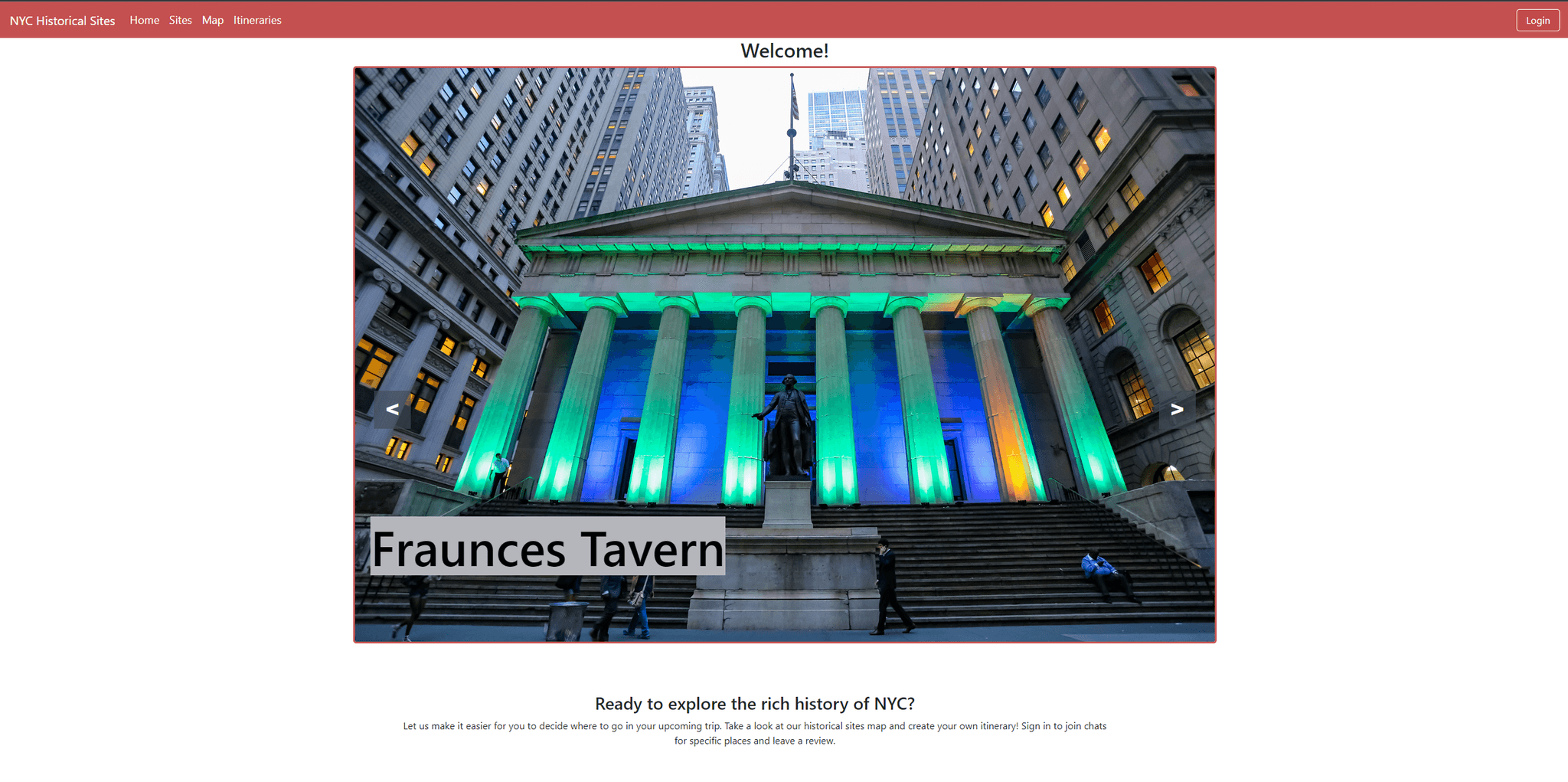The width and height of the screenshot is (1568, 782).
Task: Show the previous carousel slide
Action: click(392, 410)
